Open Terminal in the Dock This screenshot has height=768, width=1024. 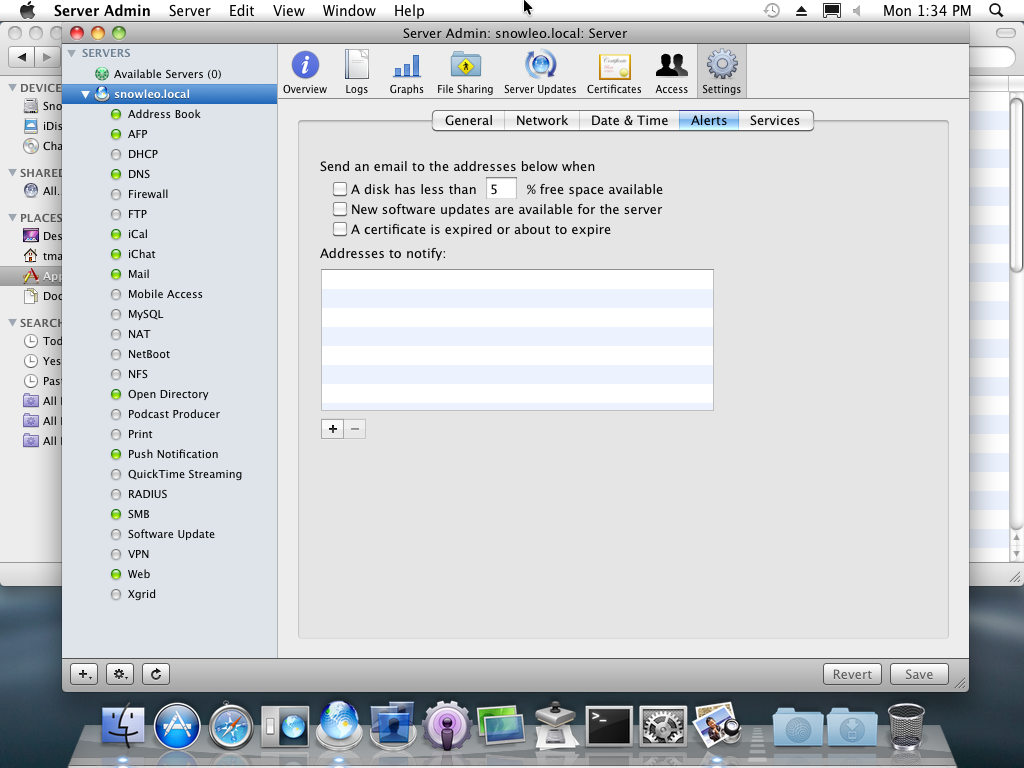[609, 726]
